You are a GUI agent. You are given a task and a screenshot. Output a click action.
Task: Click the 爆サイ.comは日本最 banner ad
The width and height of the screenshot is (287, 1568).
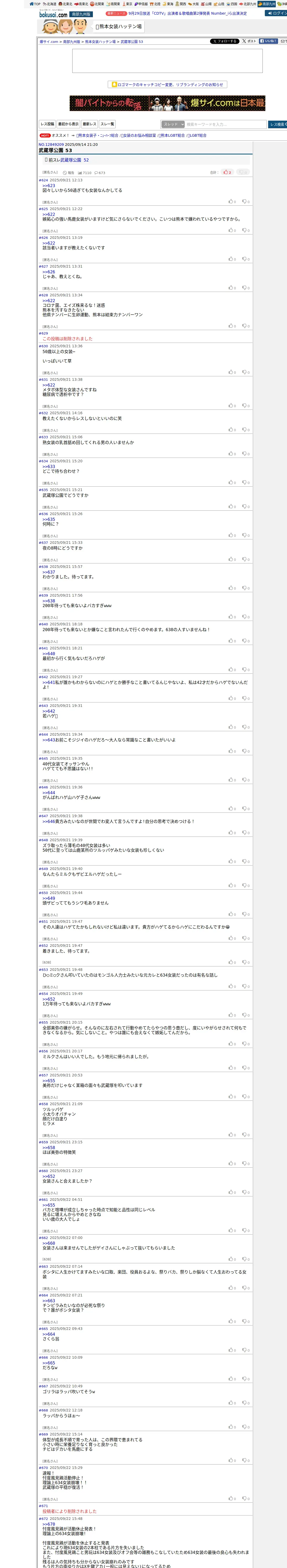pos(167,103)
